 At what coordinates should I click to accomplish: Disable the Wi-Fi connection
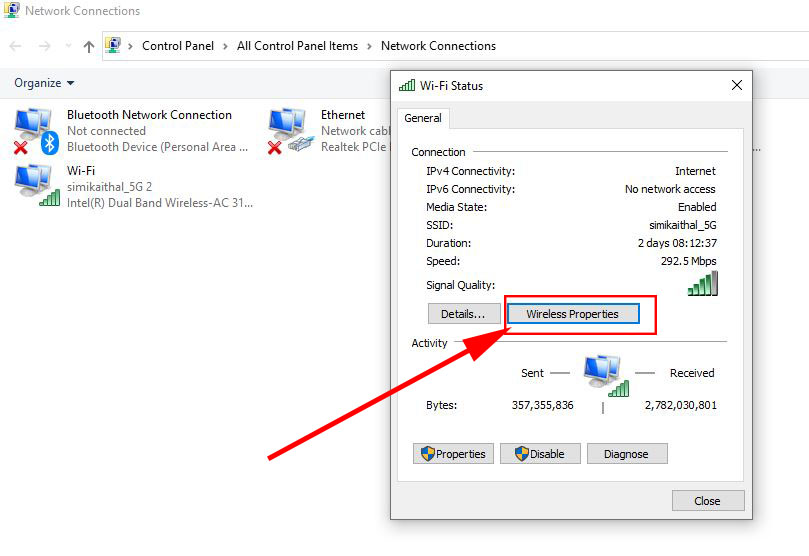pos(540,454)
